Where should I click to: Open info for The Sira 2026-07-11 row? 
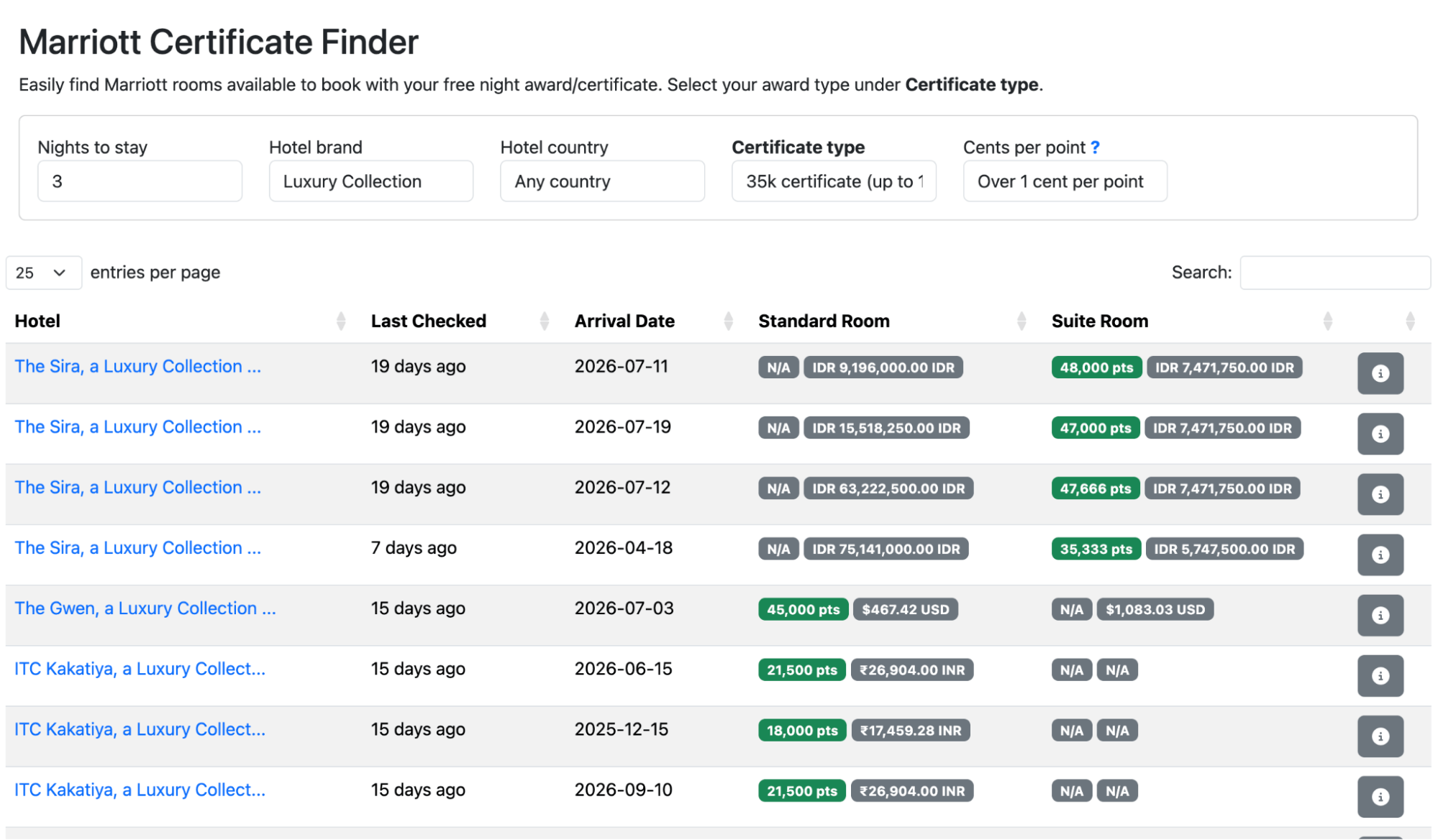pos(1380,373)
